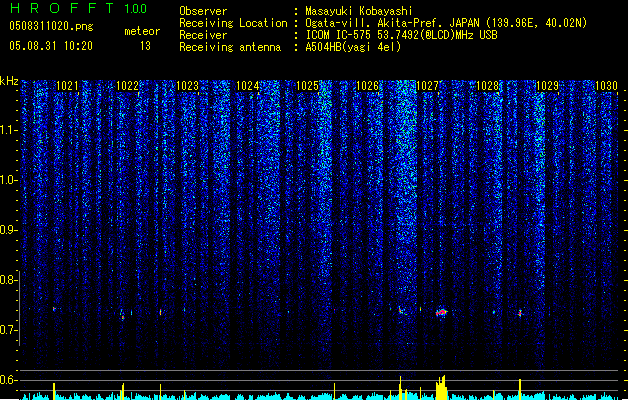Click the 1.1 frequency axis label

8,130
